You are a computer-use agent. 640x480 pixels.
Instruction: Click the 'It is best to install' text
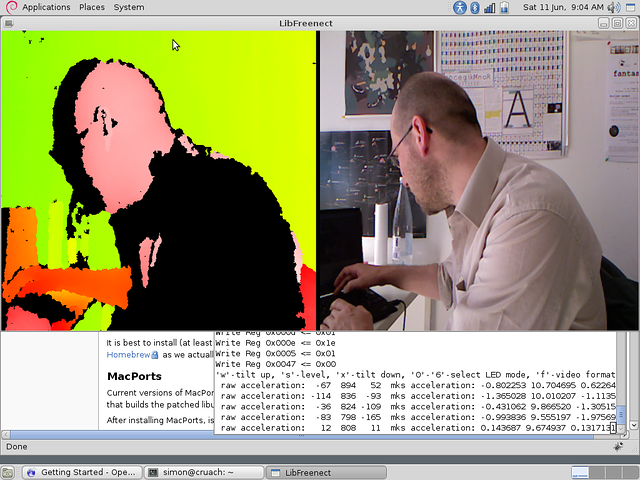coord(160,343)
